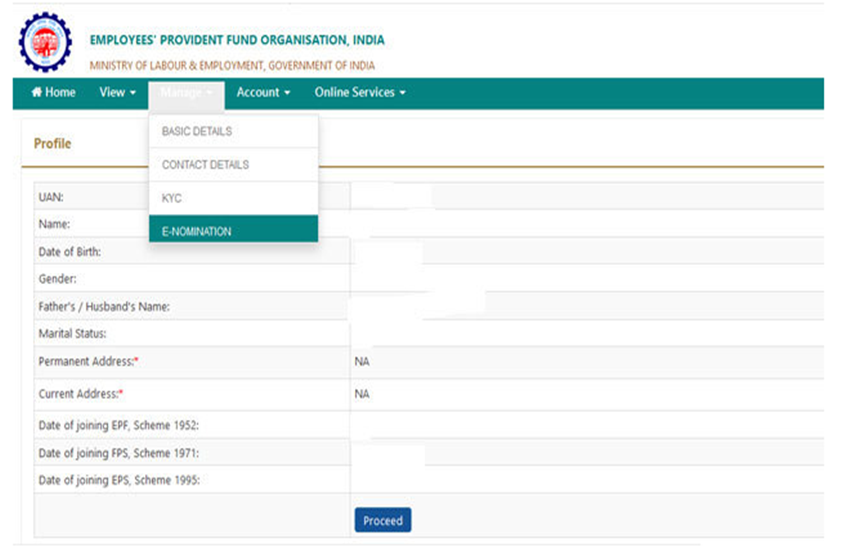
Task: Open the KYC menu option
Action: [x=172, y=199]
